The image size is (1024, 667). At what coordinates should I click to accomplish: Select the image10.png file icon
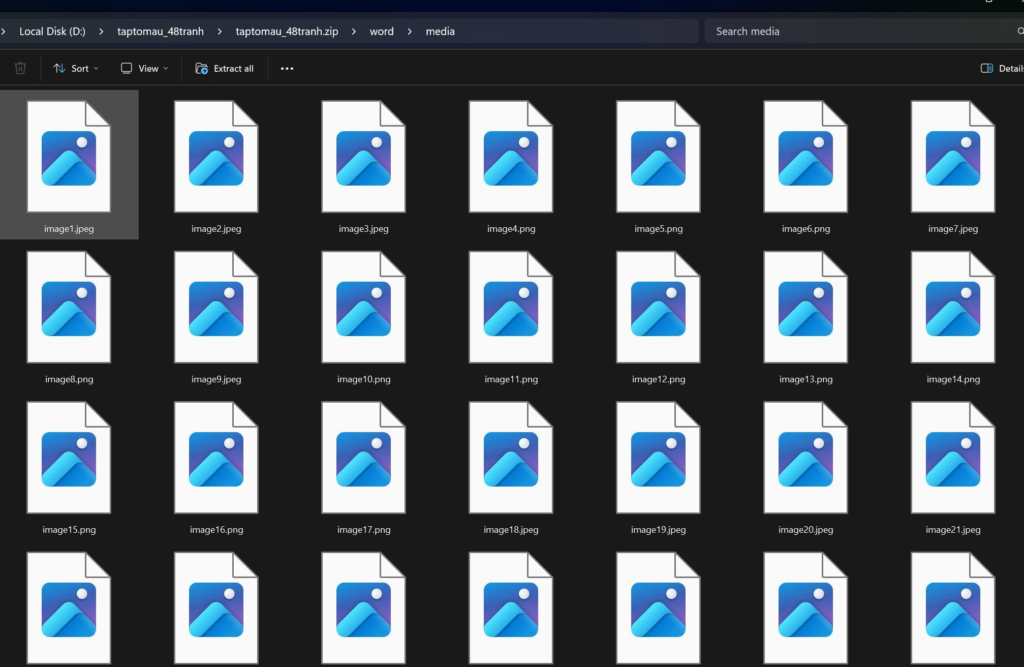[x=364, y=307]
